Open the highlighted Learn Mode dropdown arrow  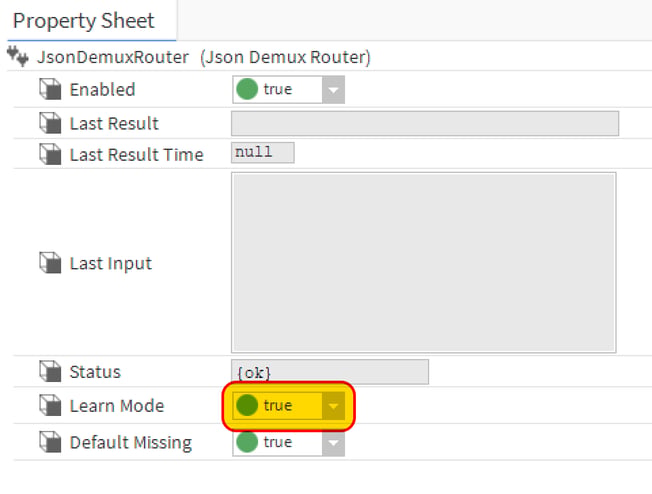pos(333,405)
